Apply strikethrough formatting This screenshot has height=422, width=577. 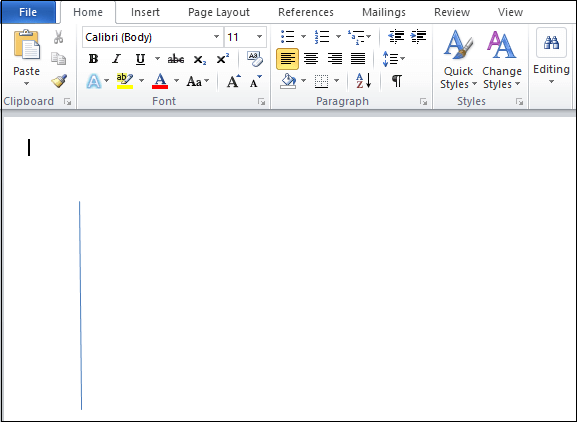click(176, 59)
